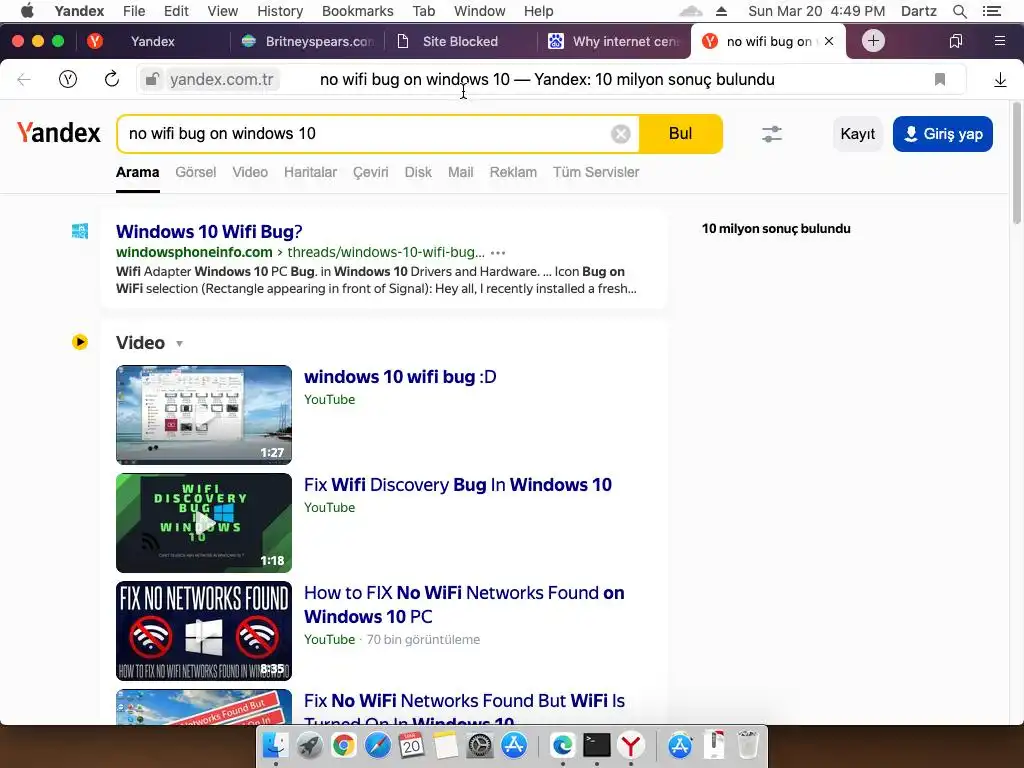Image resolution: width=1024 pixels, height=768 pixels.
Task: Open the Window menu
Action: coord(479,11)
